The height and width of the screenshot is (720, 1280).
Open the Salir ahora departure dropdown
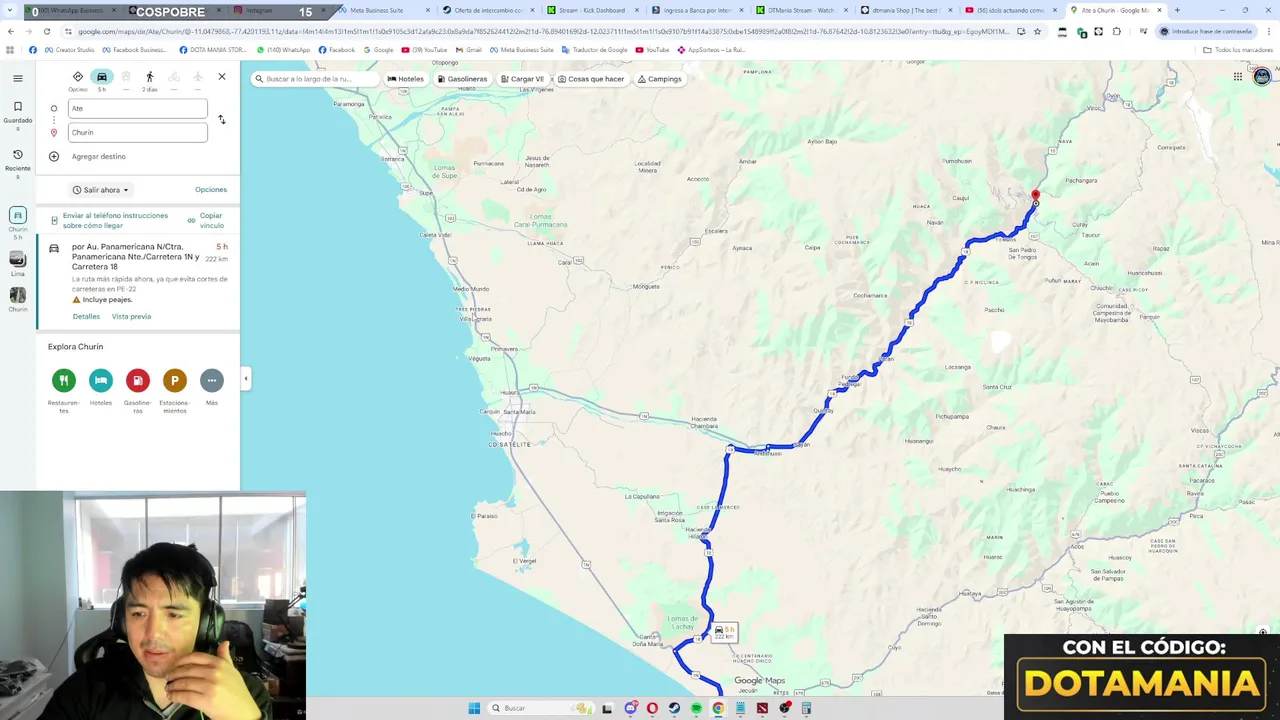101,190
